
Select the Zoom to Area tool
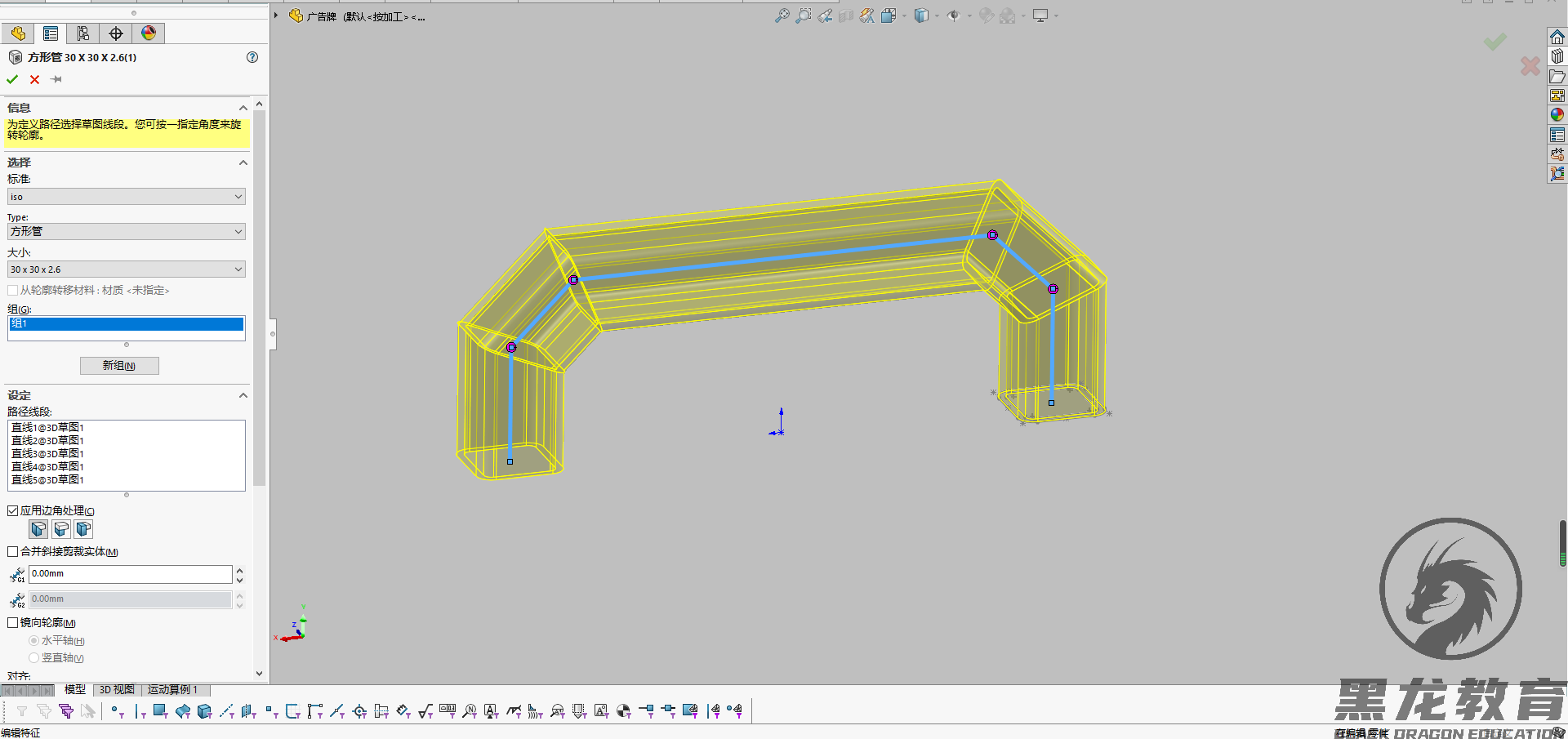coord(804,16)
